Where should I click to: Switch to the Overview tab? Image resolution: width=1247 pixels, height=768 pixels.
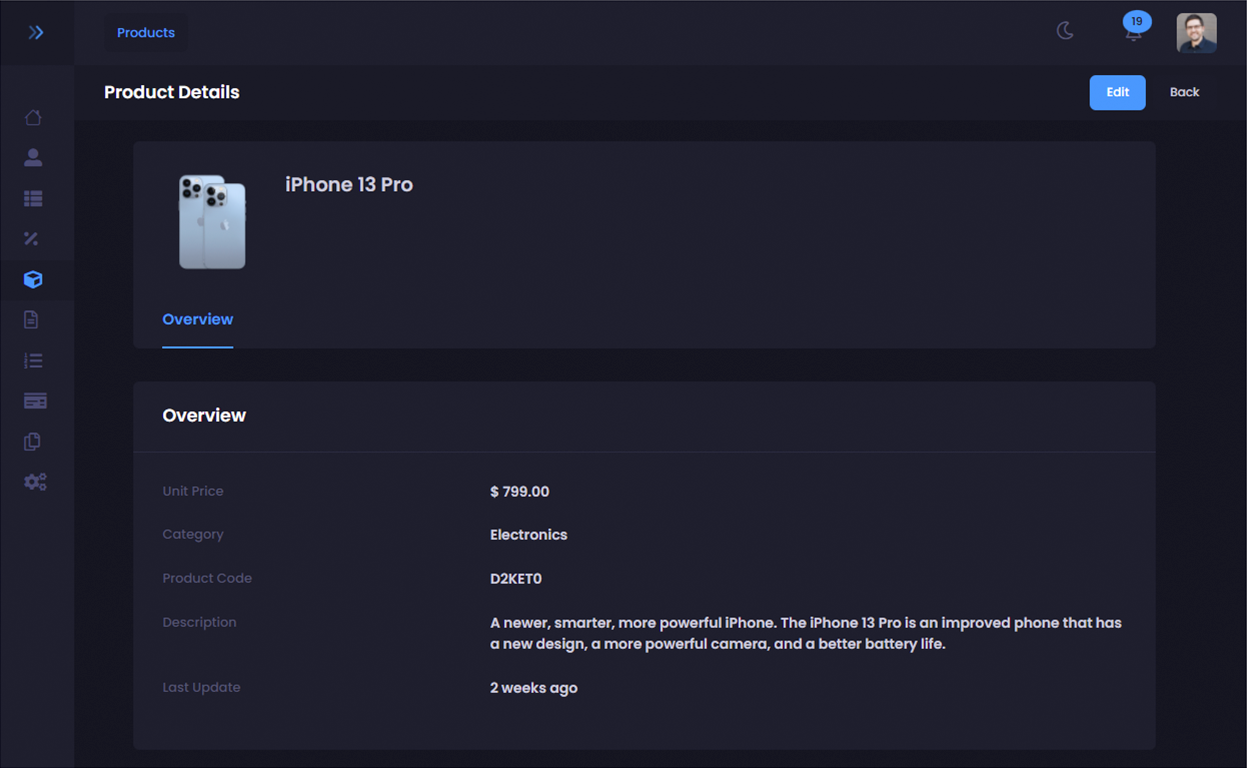(x=197, y=319)
